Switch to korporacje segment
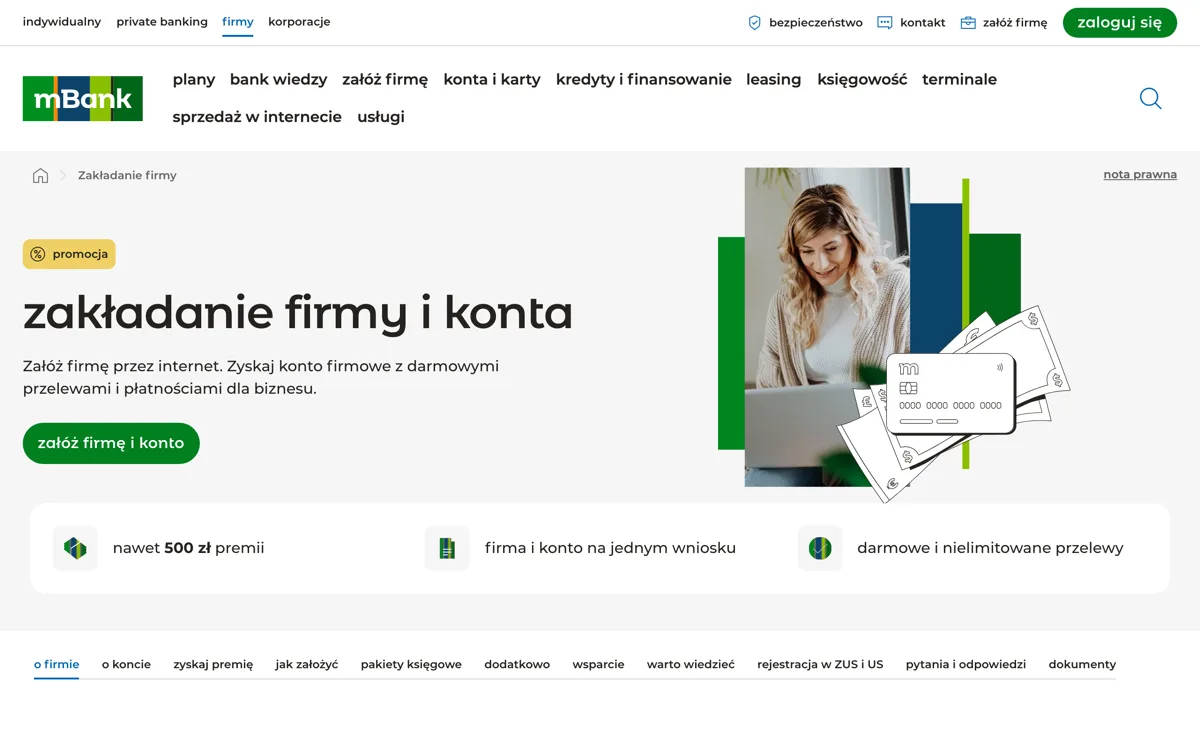This screenshot has height=750, width=1200. click(x=299, y=22)
